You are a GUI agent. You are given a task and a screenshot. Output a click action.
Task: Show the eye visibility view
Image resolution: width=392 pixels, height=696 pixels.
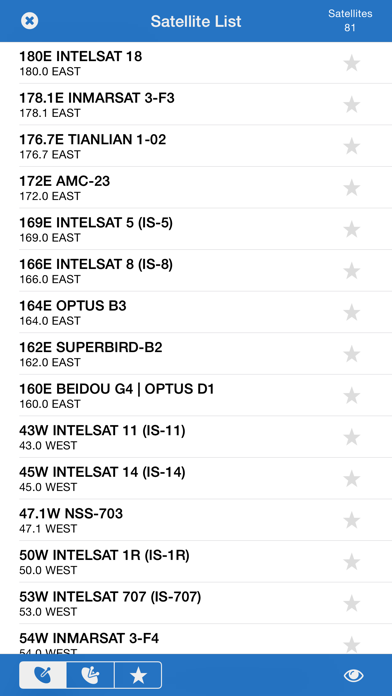[x=353, y=675]
